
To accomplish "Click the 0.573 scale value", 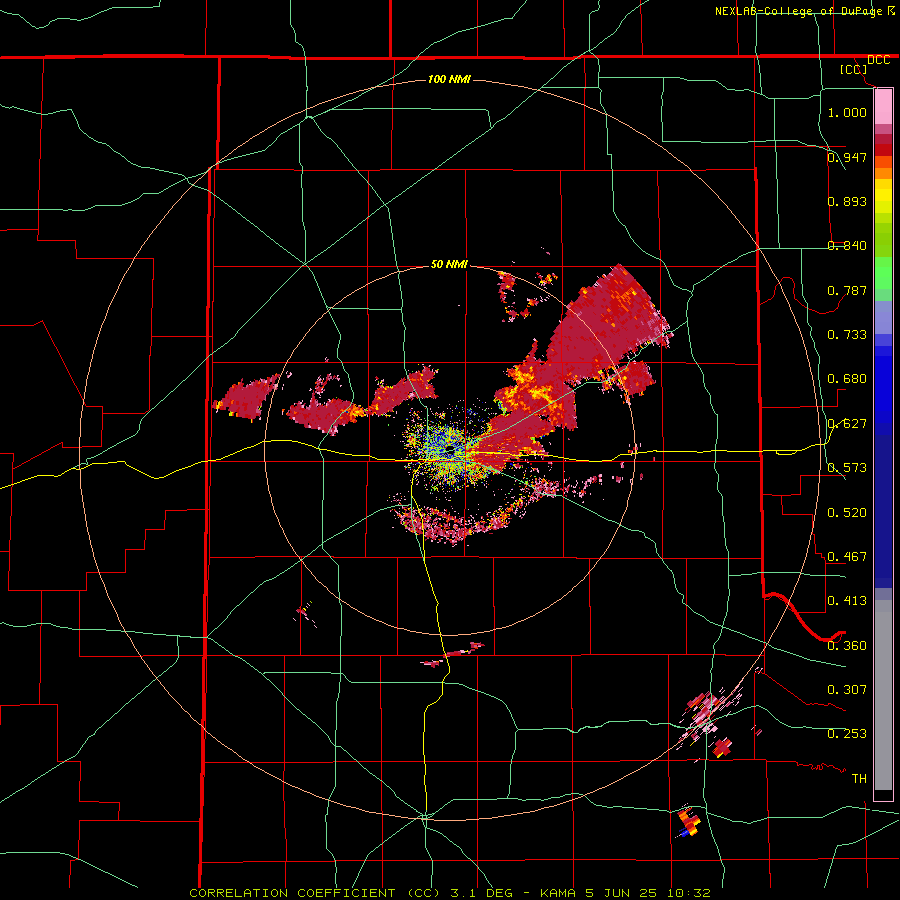I will pos(847,468).
